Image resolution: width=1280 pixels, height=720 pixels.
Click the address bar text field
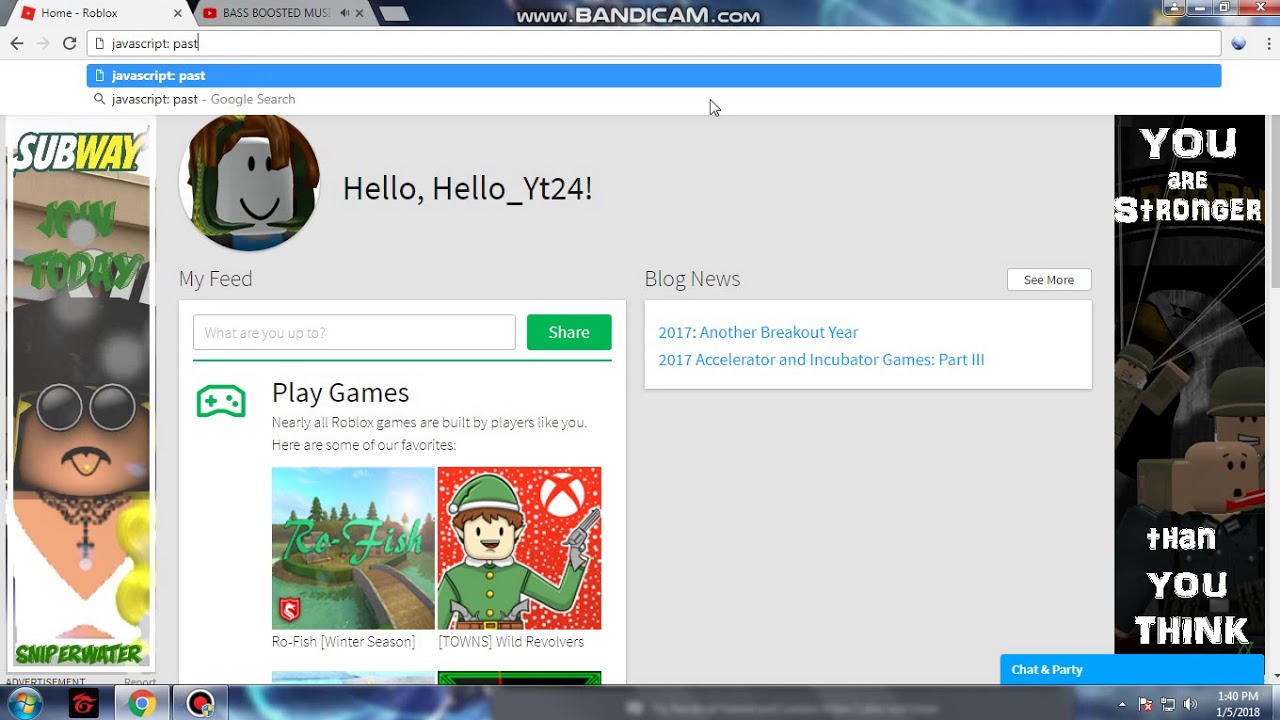654,43
